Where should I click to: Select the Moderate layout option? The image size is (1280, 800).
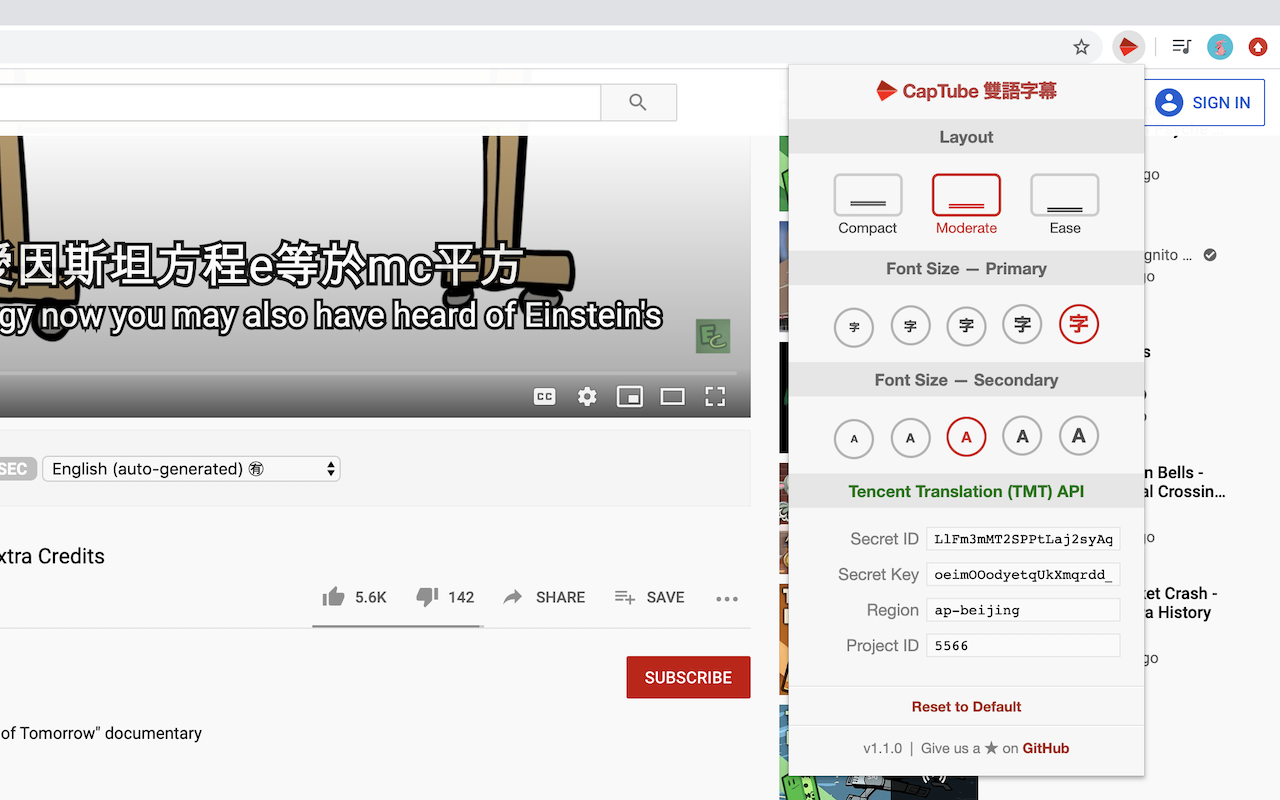tap(966, 205)
